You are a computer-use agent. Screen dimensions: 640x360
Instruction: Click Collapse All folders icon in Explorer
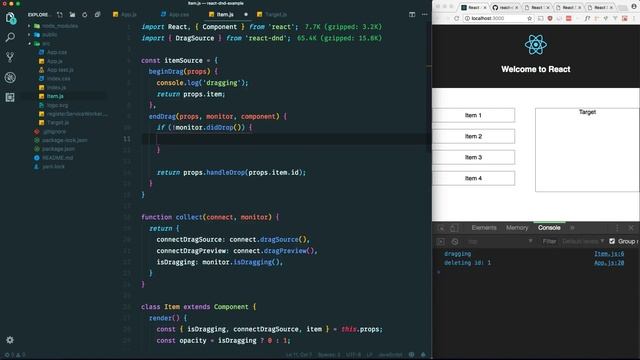(x=97, y=15)
